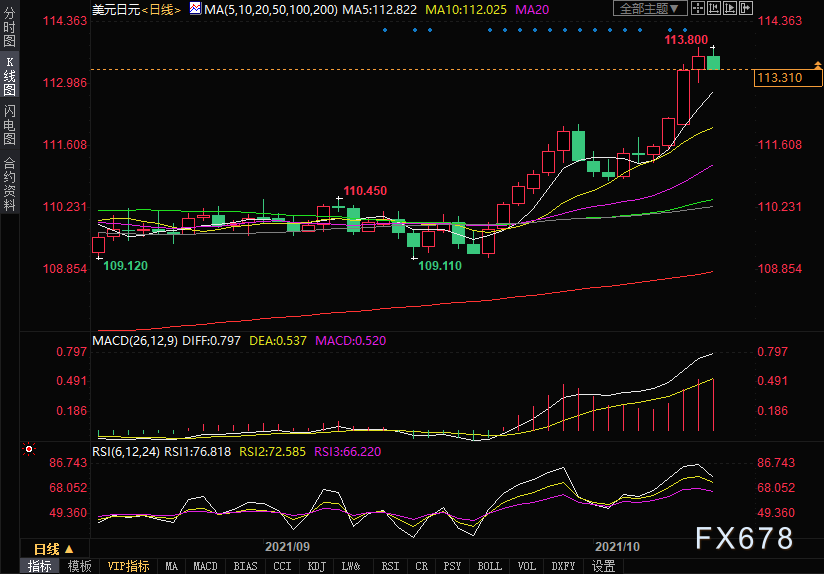Switch to the 分时图 sidebar tab
This screenshot has height=574, width=824.
(10, 28)
